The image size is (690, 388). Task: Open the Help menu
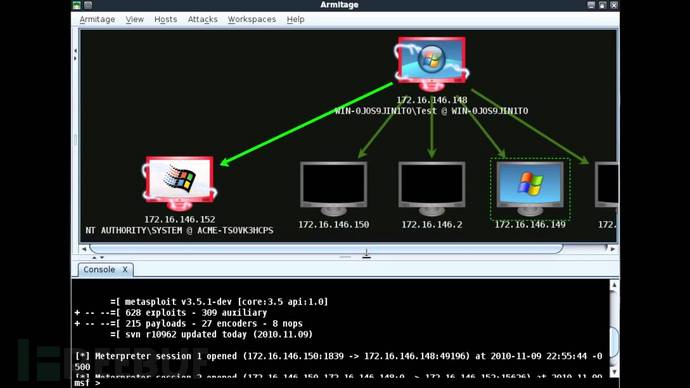pyautogui.click(x=295, y=19)
